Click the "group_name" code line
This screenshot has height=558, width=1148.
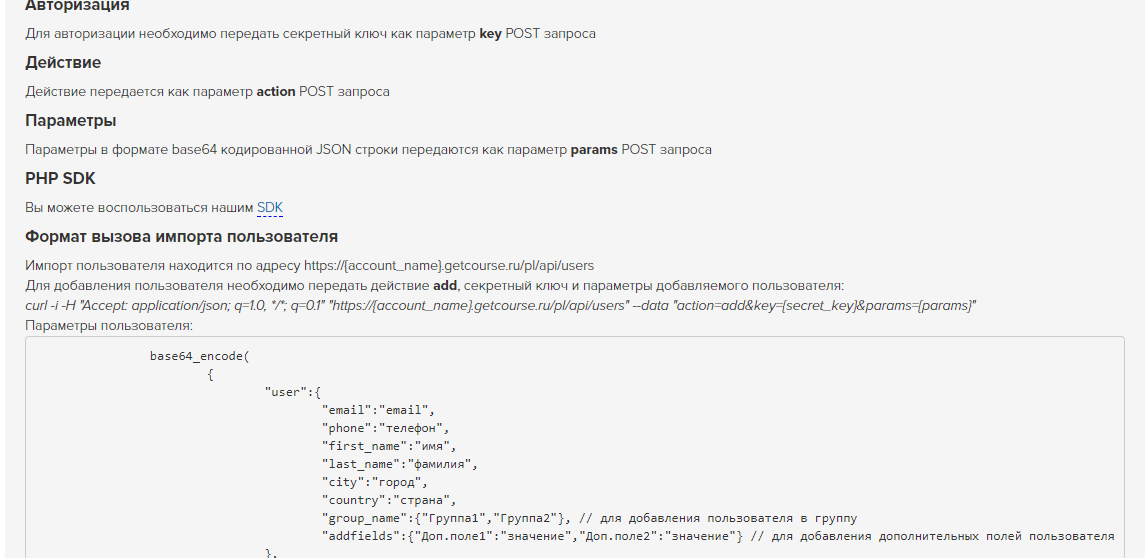tap(589, 518)
